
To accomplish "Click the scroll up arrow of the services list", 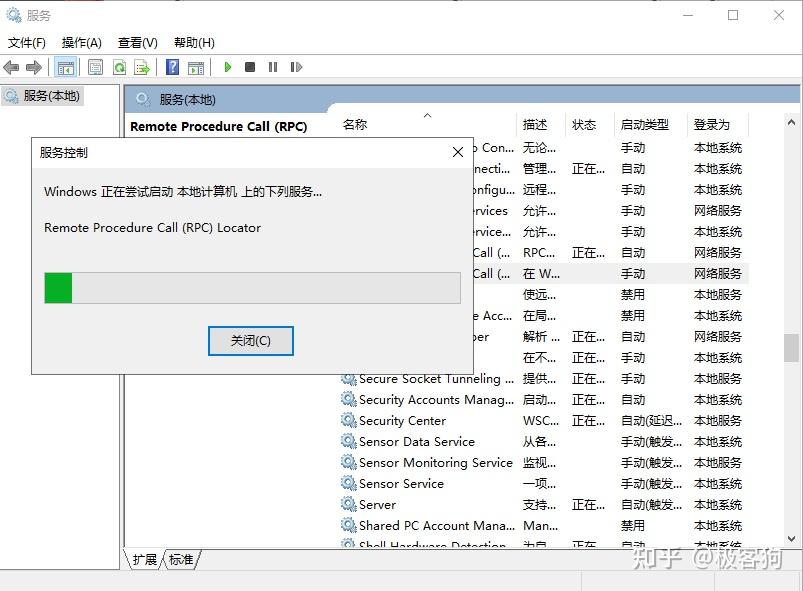I will point(791,122).
